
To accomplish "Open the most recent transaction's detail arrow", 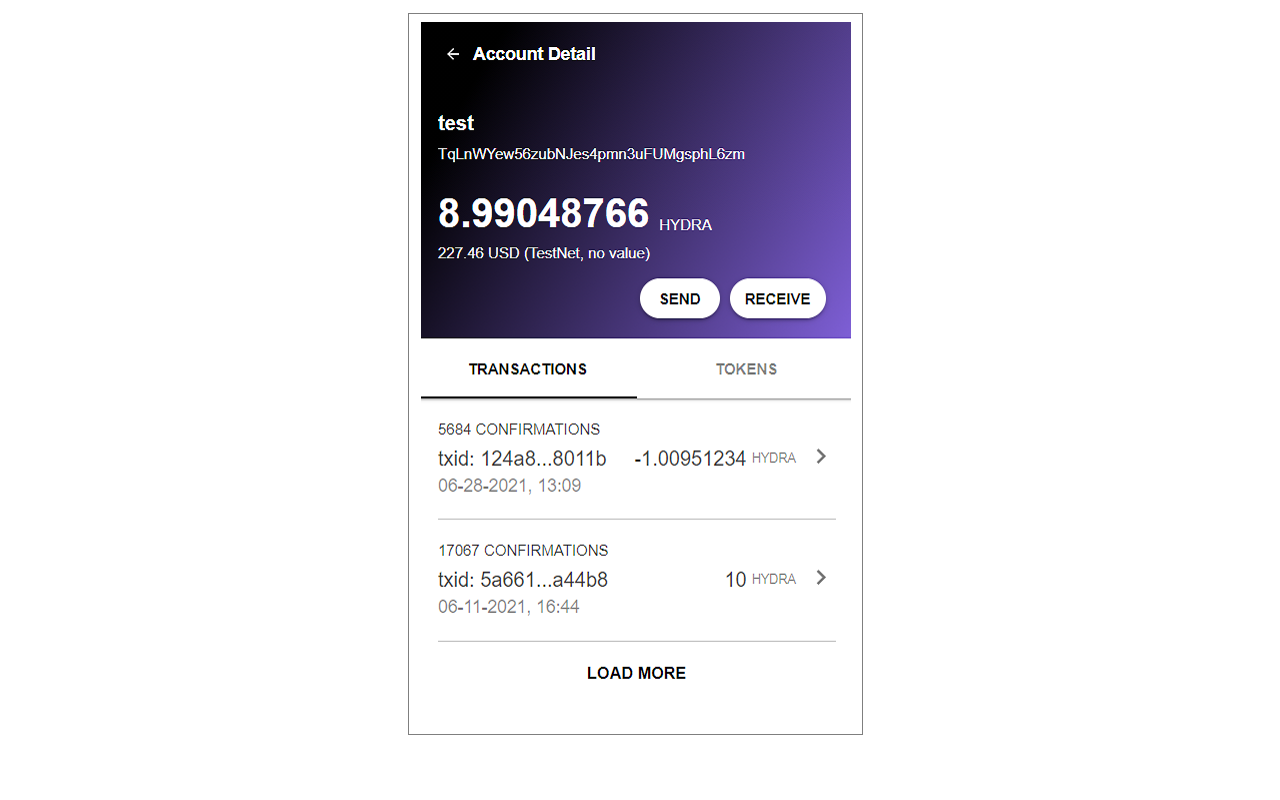I will coord(821,457).
